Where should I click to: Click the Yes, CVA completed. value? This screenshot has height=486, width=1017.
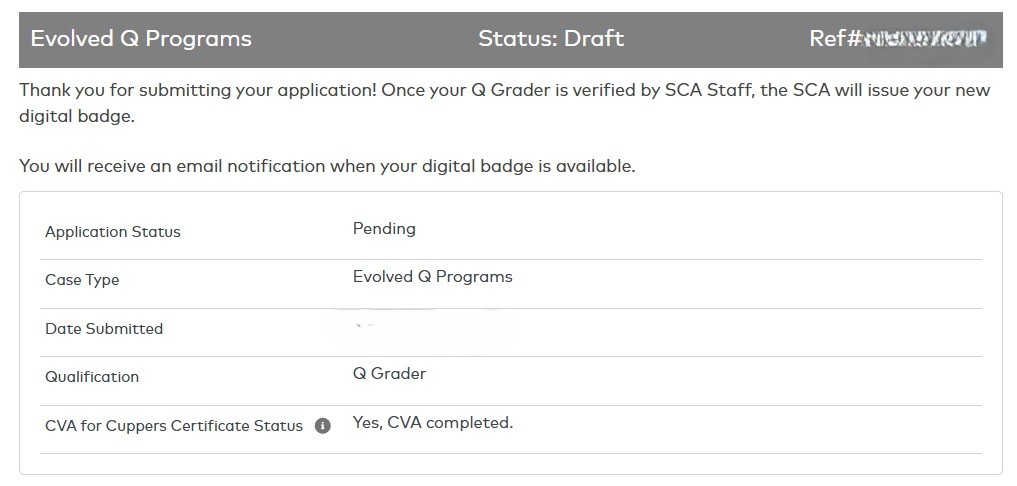pyautogui.click(x=433, y=423)
